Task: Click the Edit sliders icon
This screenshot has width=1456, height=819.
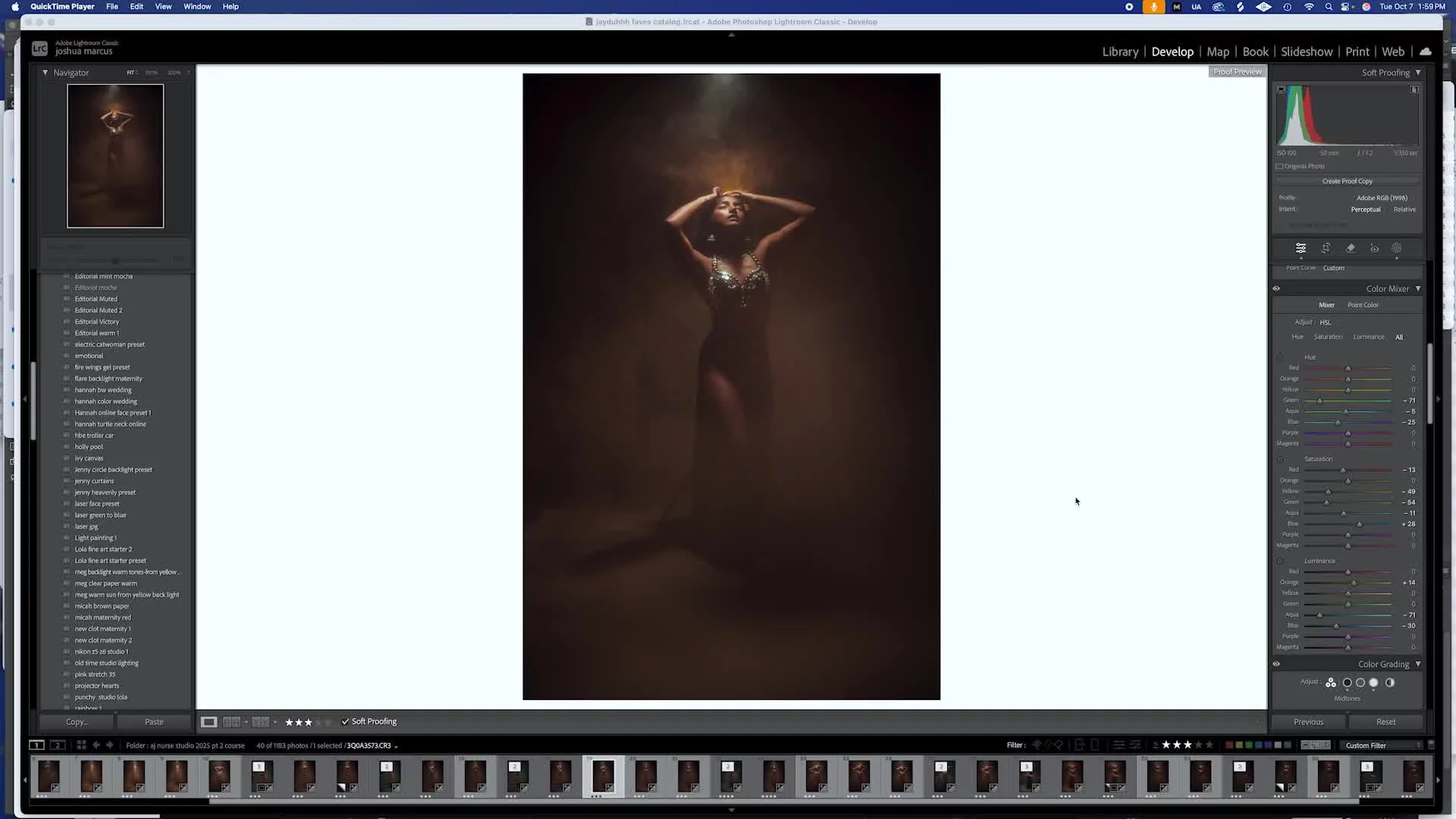Action: 1301,248
